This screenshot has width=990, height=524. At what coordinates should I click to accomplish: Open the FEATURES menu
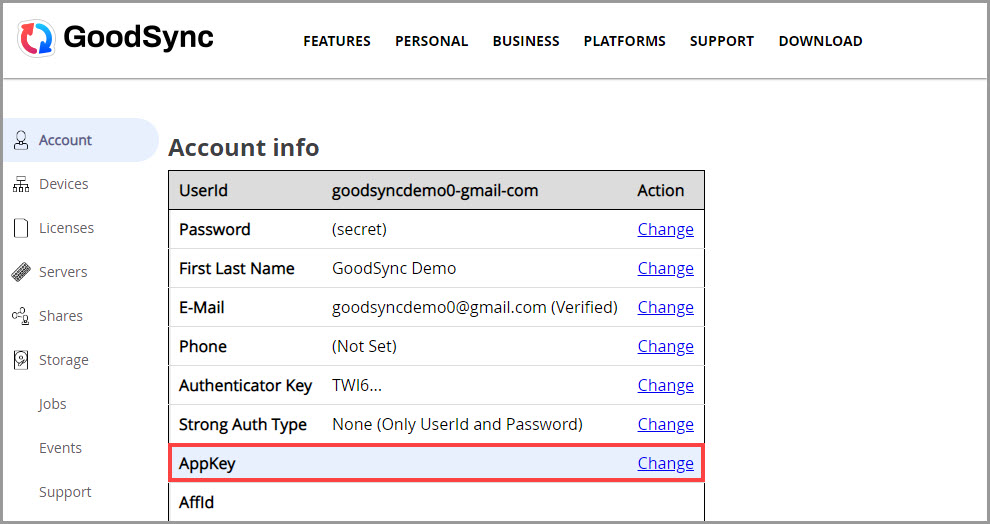(x=337, y=41)
